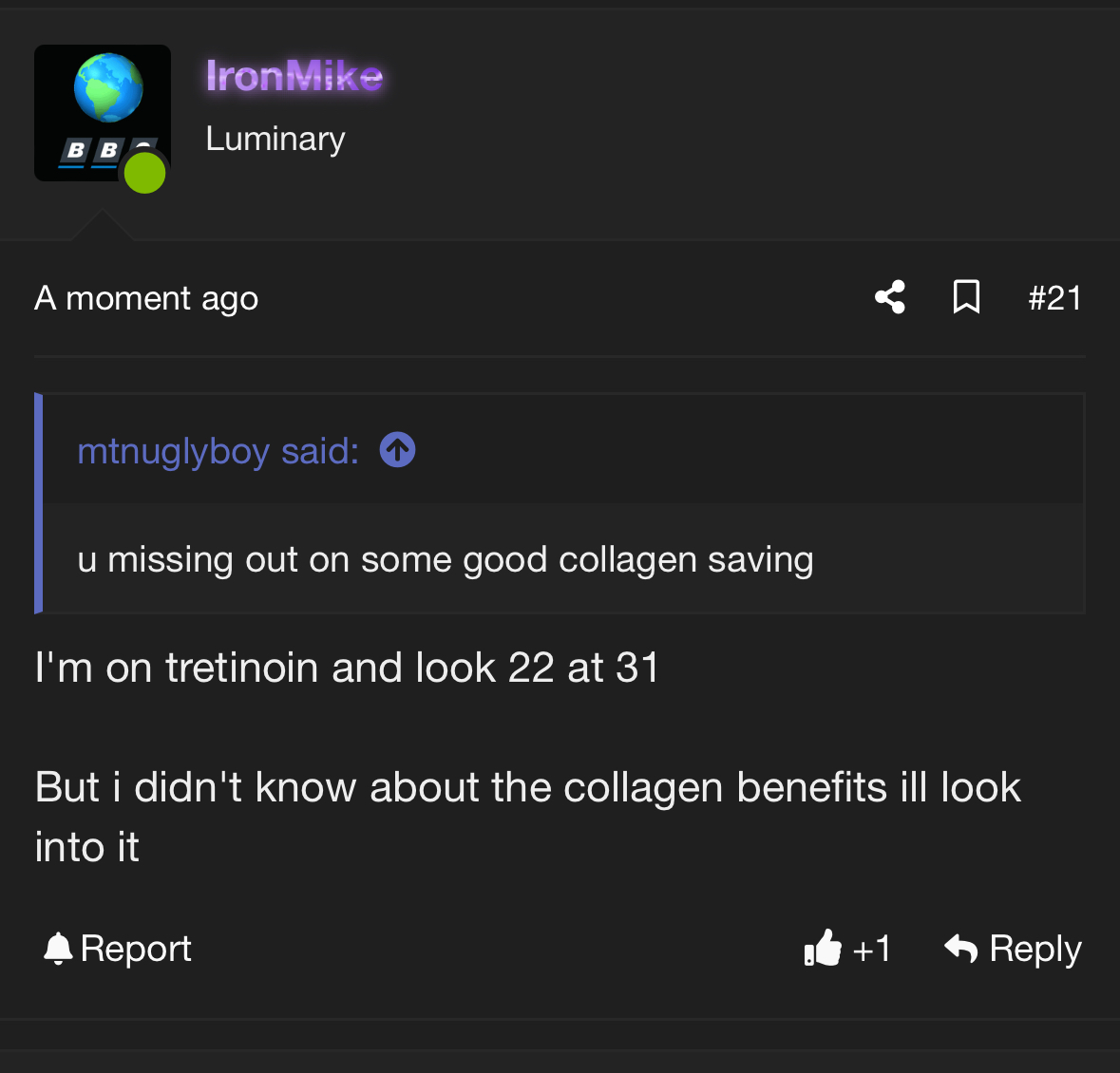Screen dimensions: 1120x1073
Task: Click the "mtnuglyboy said:" quote link
Action: (218, 451)
